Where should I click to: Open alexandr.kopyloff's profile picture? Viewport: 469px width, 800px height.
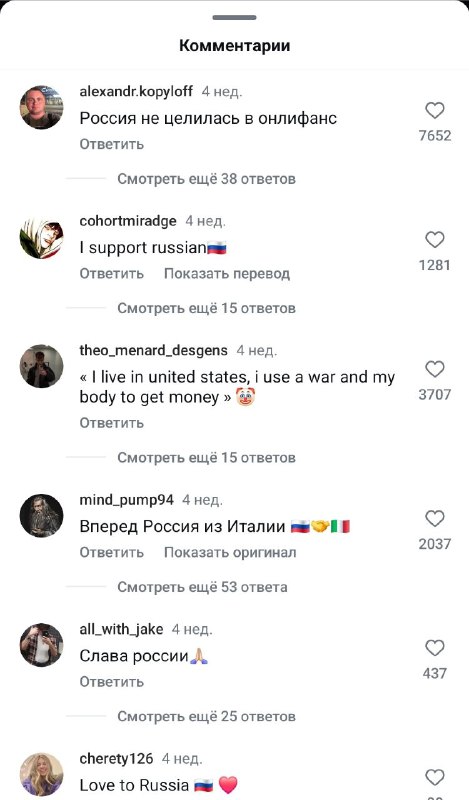pos(41,107)
